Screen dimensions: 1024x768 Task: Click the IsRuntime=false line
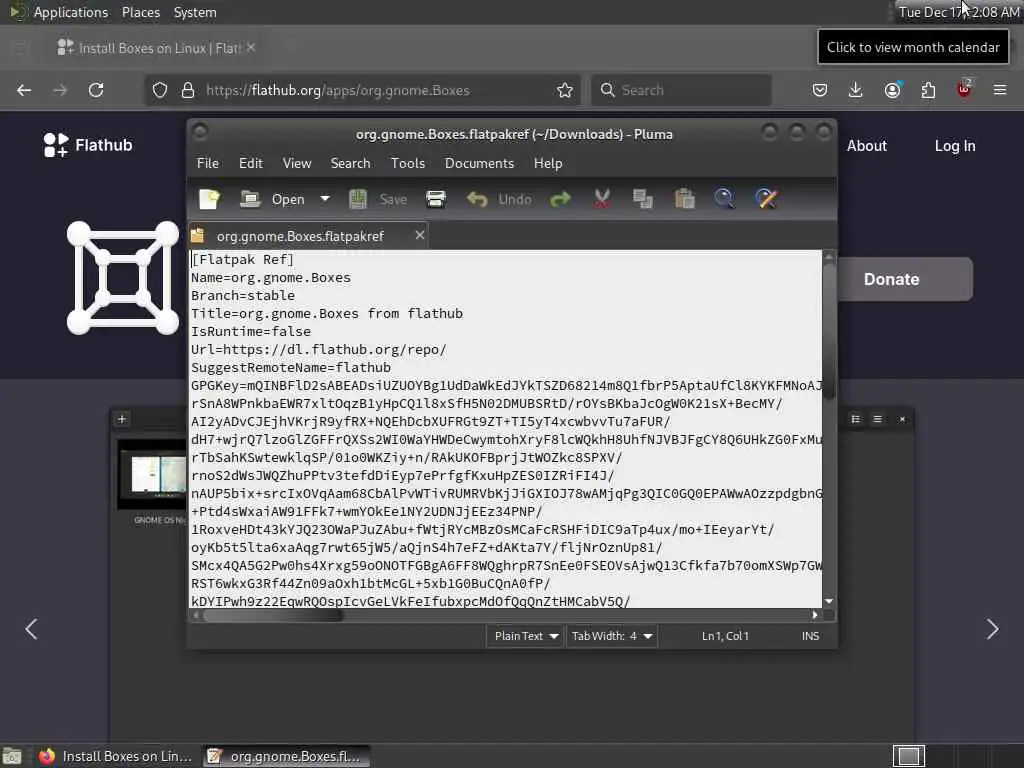click(x=251, y=331)
